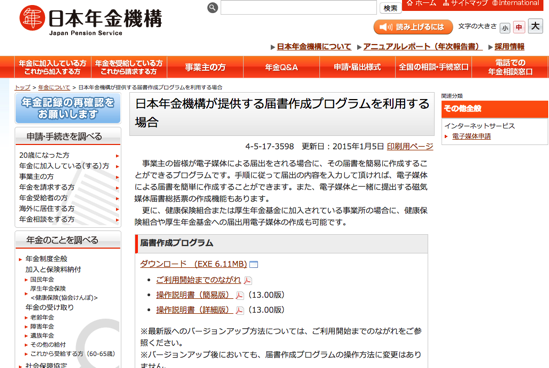
Task: Select 申請・届出様式 navigation tab
Action: [357, 67]
